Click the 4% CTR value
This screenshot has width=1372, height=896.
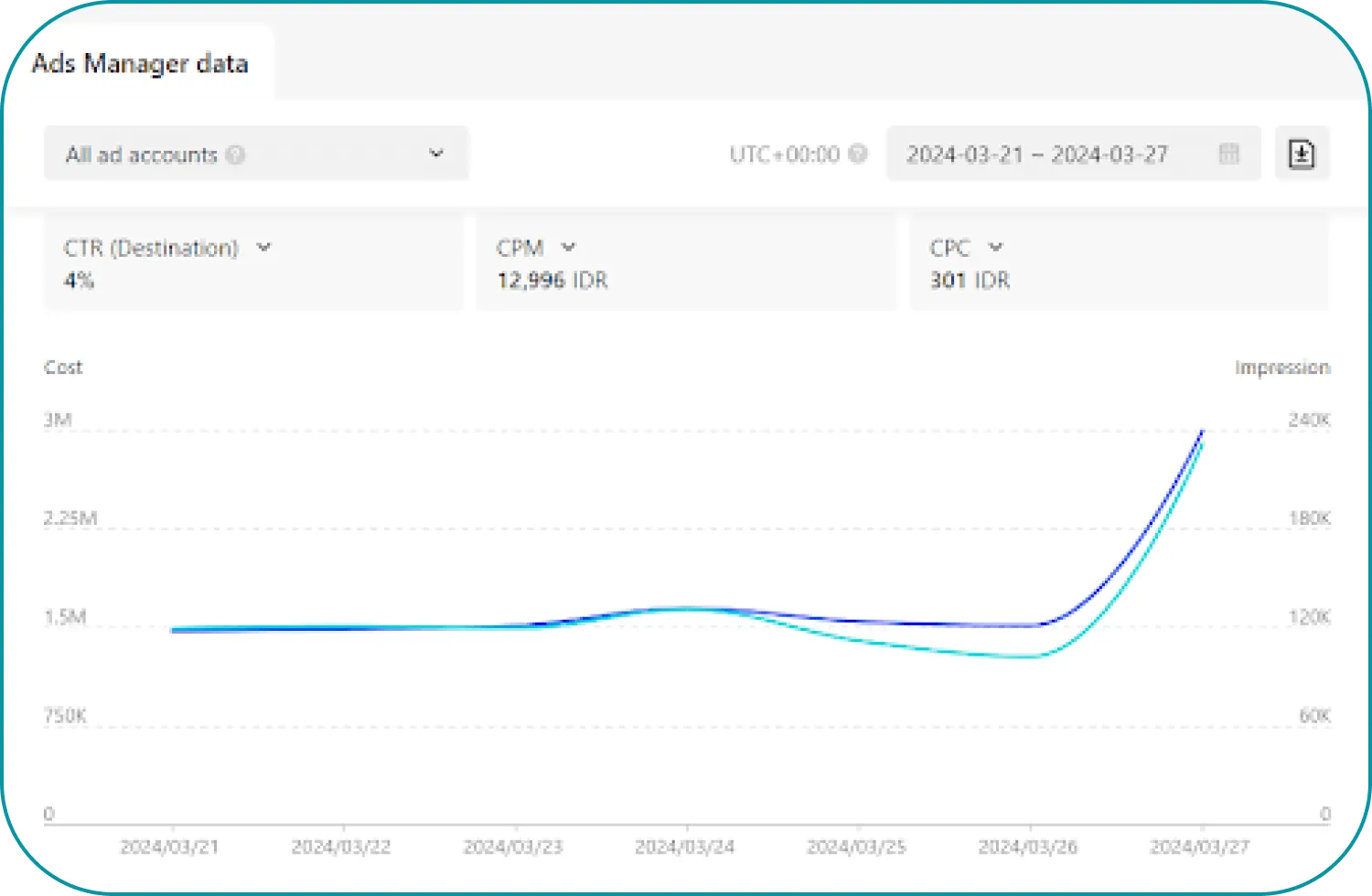pyautogui.click(x=79, y=280)
